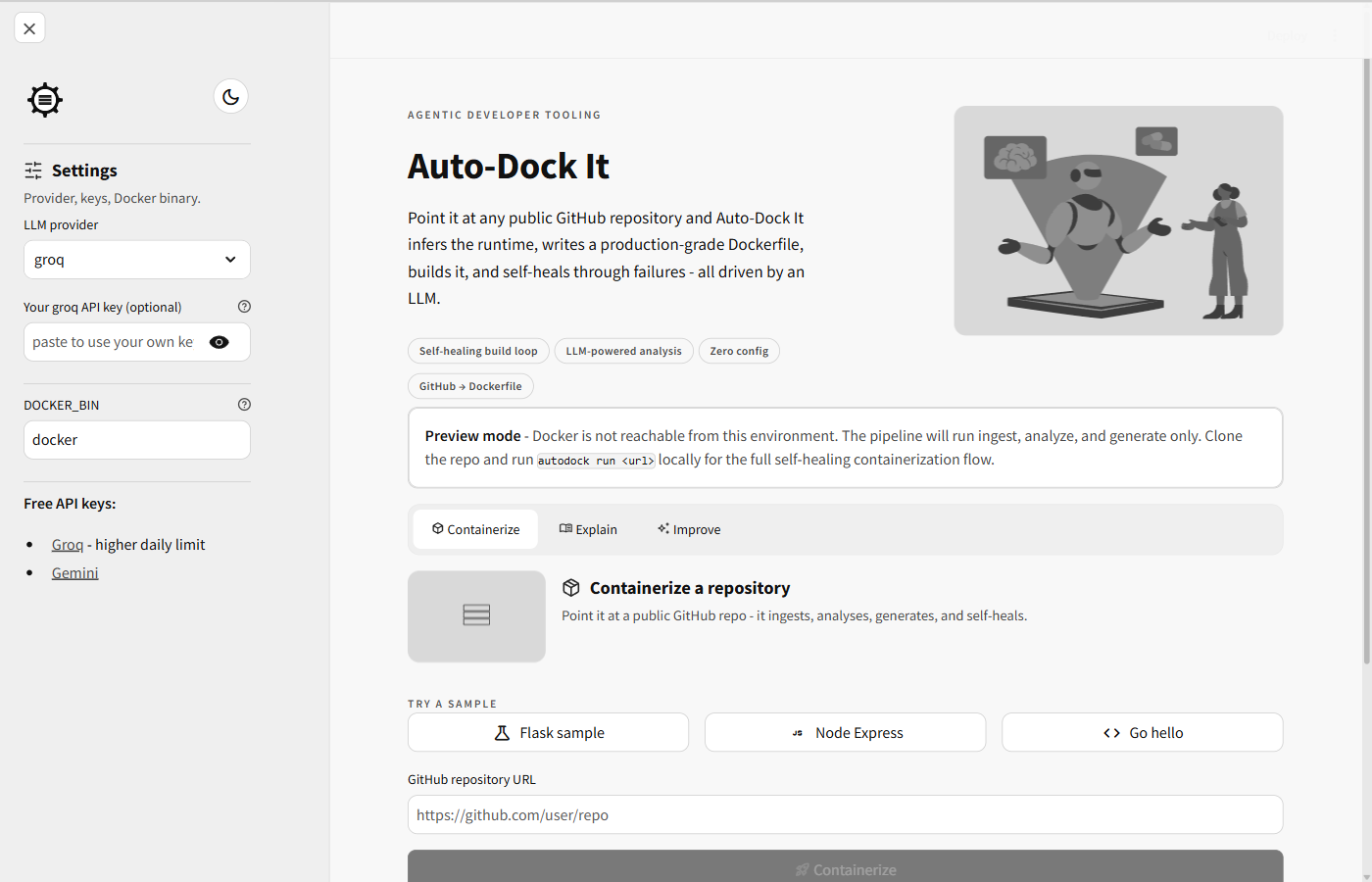Click the box icon beside Containerize a repository
1372x882 pixels.
coord(571,588)
